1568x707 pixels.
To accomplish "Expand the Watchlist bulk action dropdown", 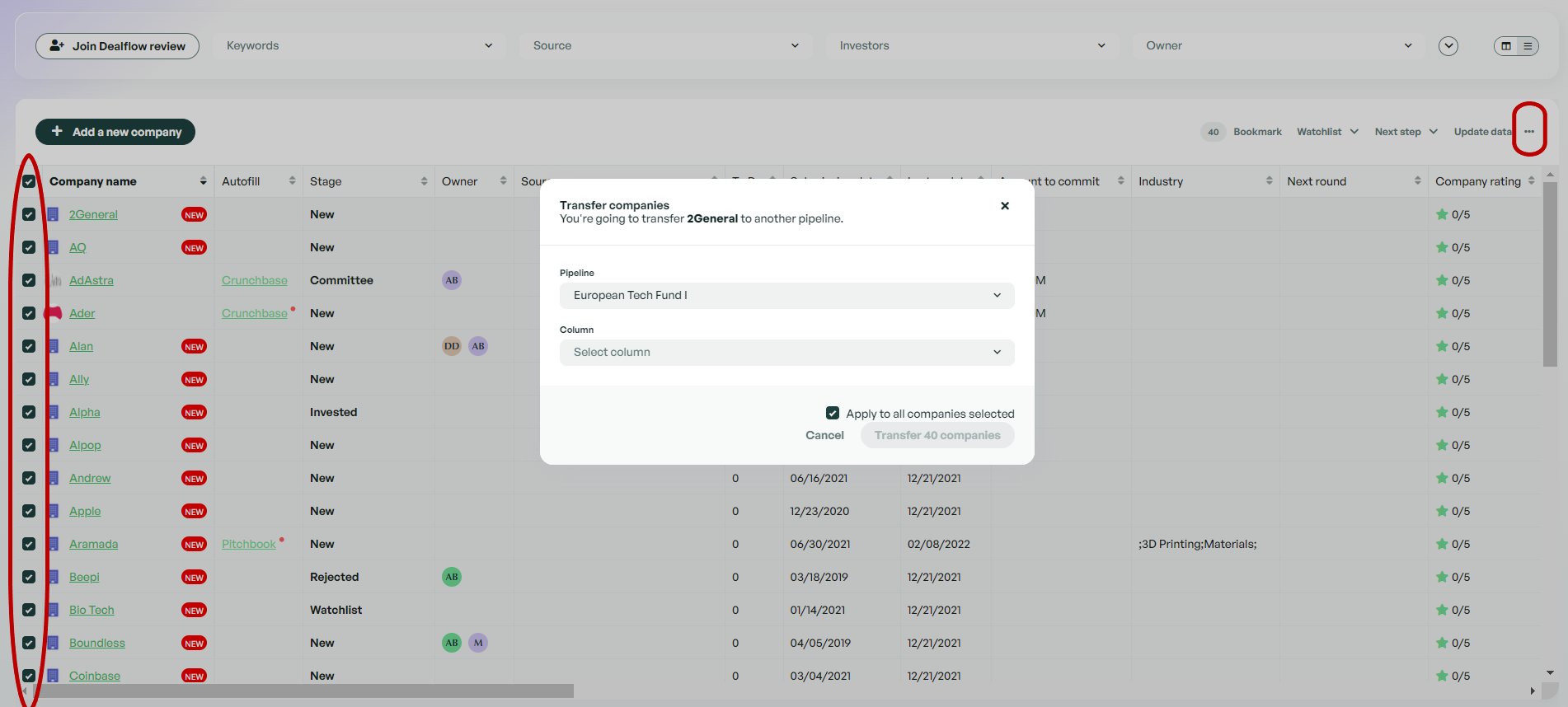I will (x=1327, y=132).
